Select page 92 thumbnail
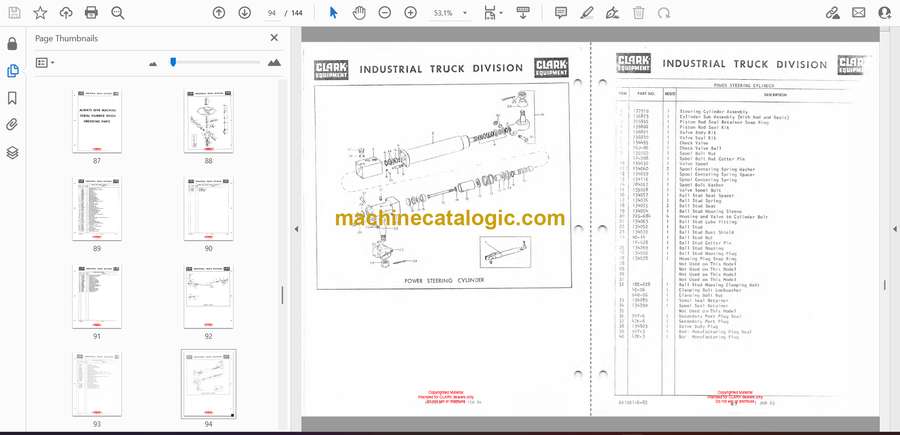The image size is (900, 435). coord(208,297)
